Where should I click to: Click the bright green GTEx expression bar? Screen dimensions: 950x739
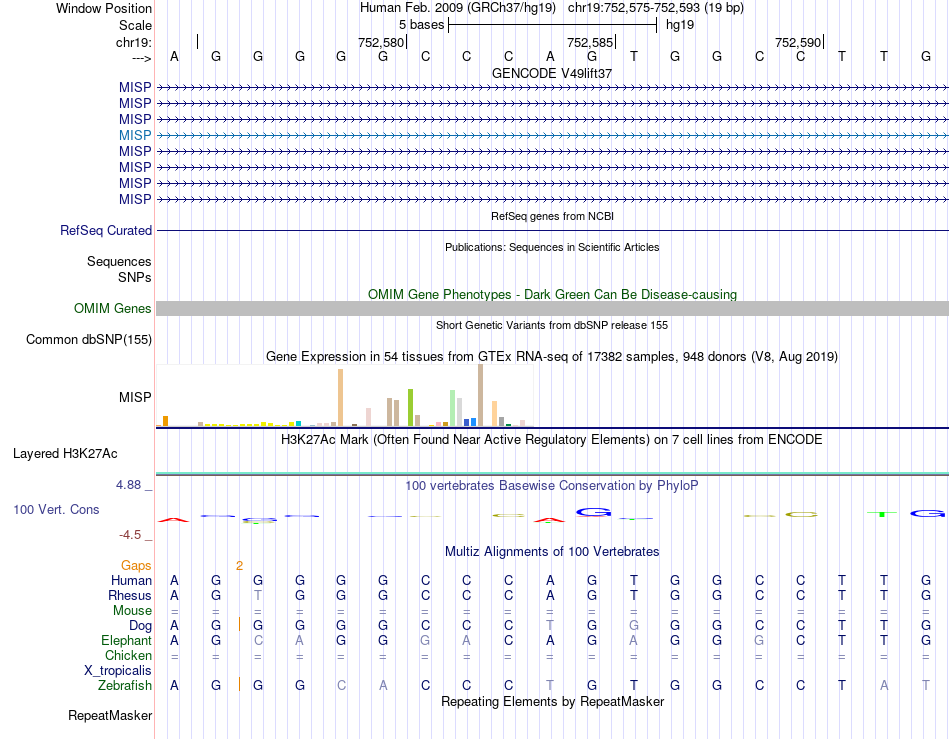click(410, 408)
